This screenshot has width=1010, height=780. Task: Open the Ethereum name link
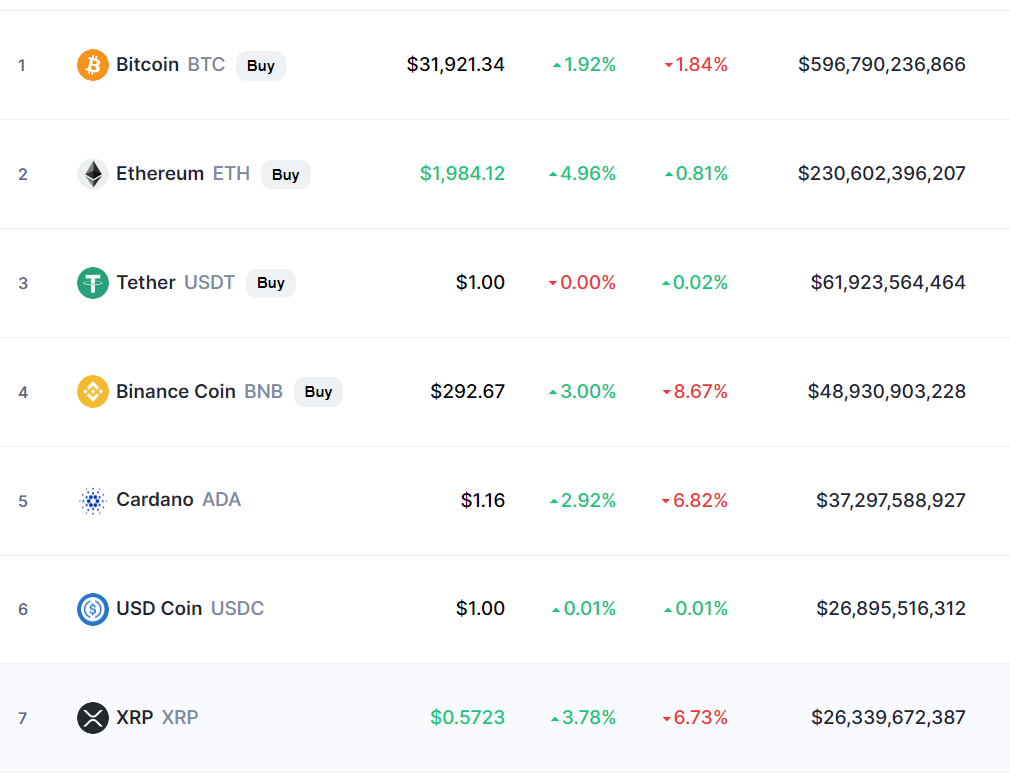[160, 173]
